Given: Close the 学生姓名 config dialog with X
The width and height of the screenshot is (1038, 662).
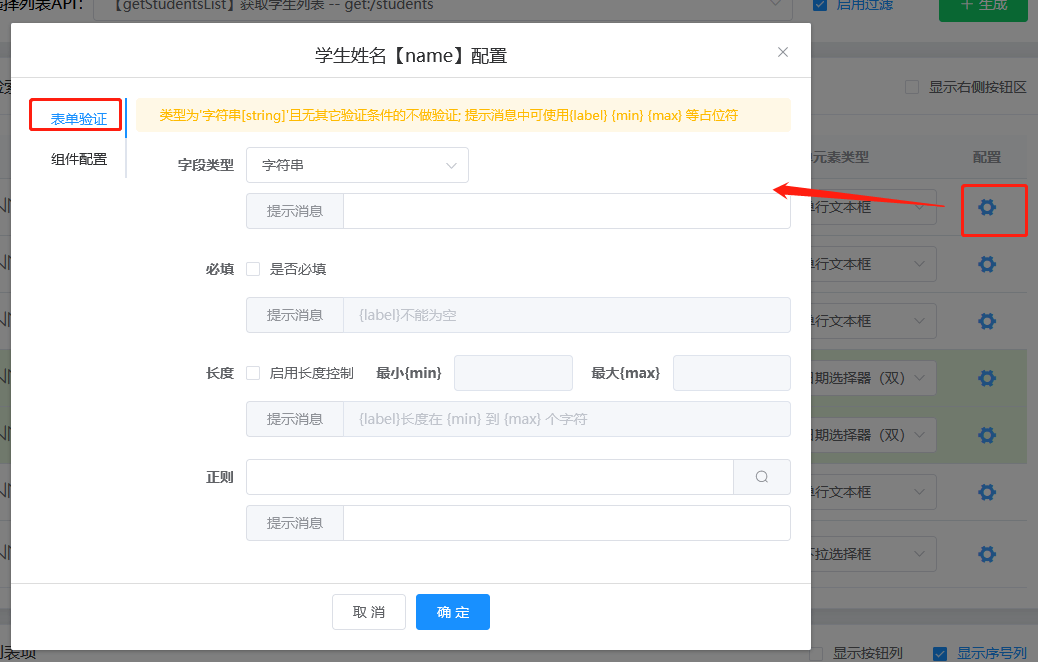Looking at the screenshot, I should pos(783,52).
